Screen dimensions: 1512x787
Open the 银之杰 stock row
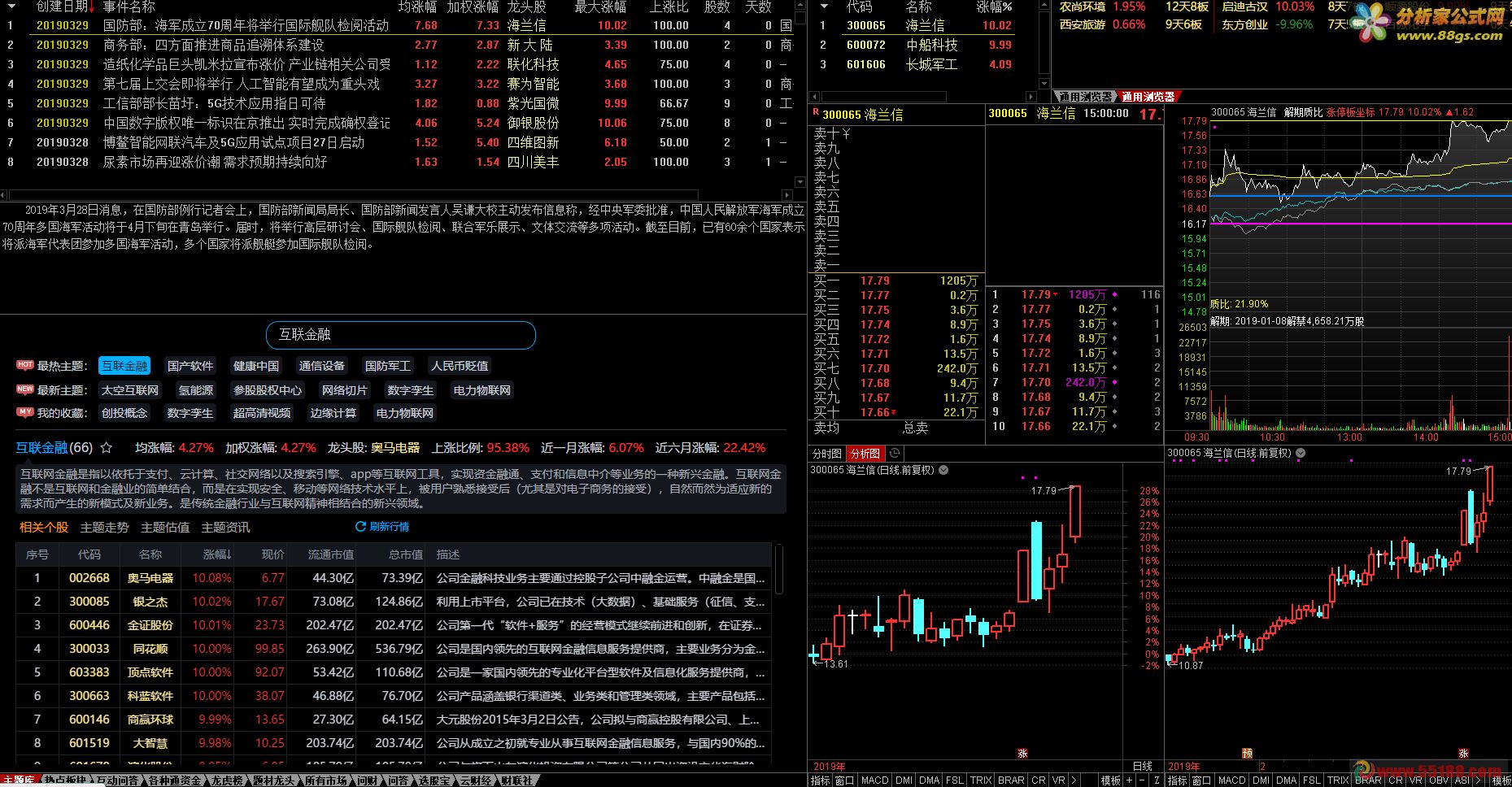394,602
